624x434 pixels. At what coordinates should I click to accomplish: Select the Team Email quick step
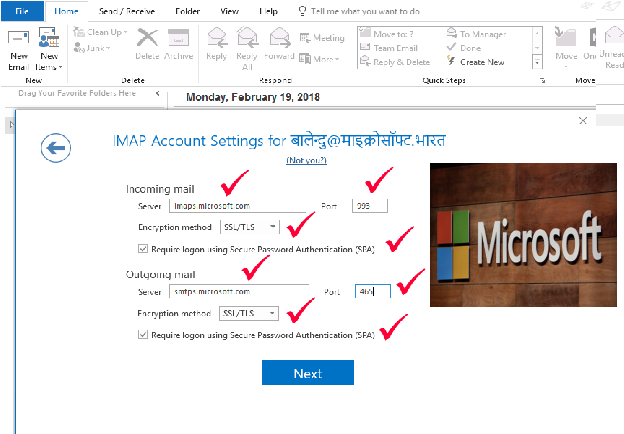point(389,48)
